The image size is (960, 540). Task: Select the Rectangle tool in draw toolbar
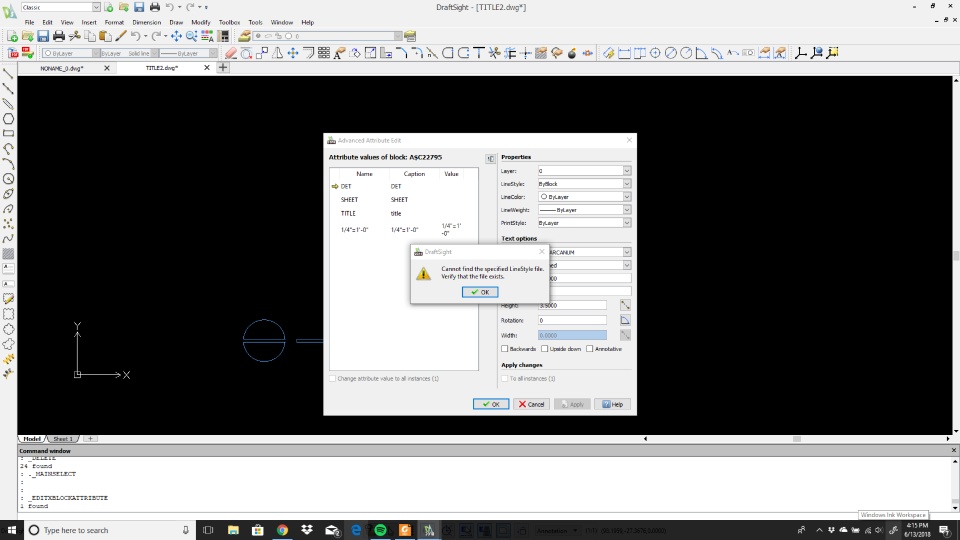(9, 133)
